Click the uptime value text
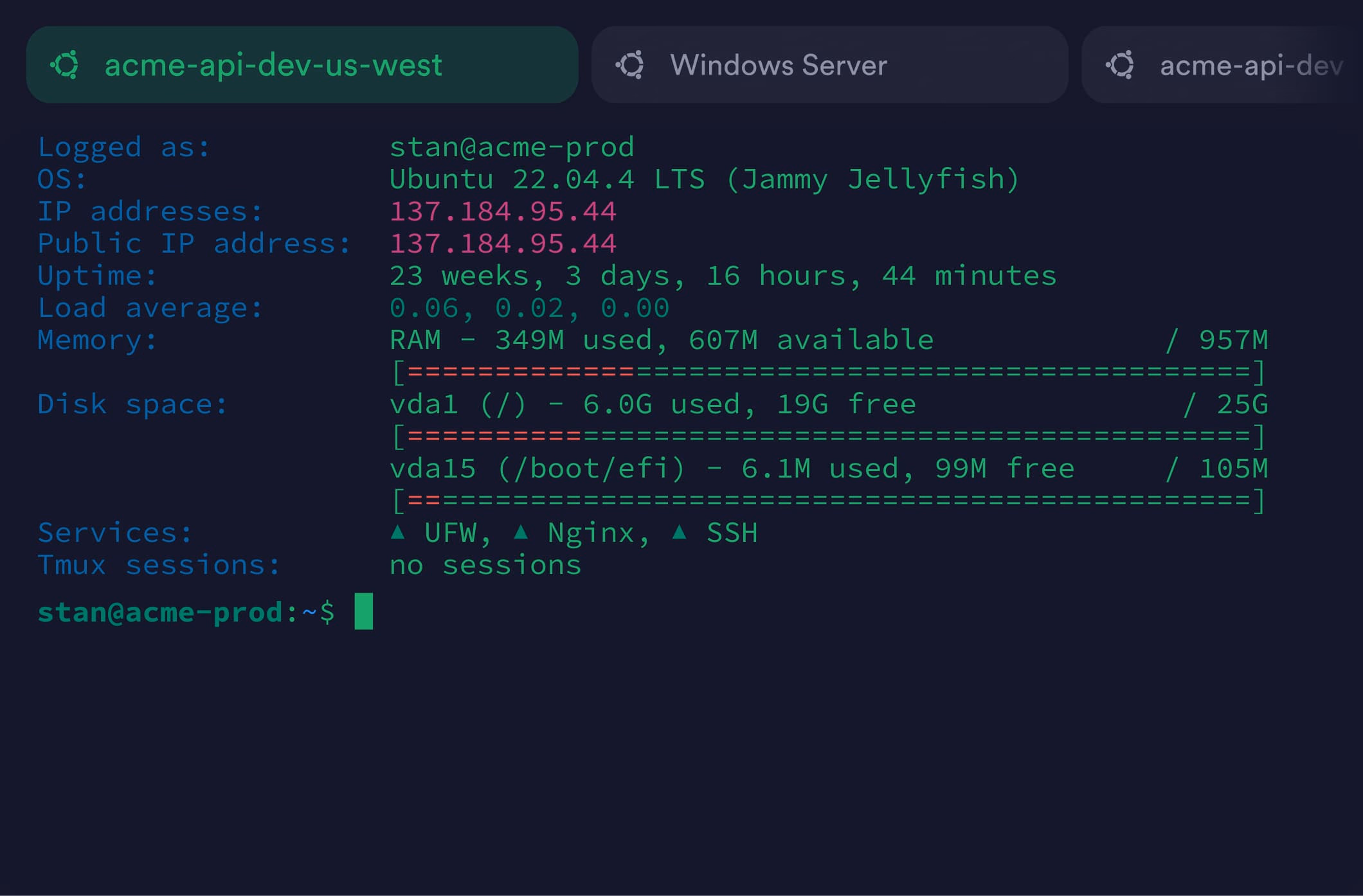This screenshot has width=1363, height=896. tap(723, 276)
